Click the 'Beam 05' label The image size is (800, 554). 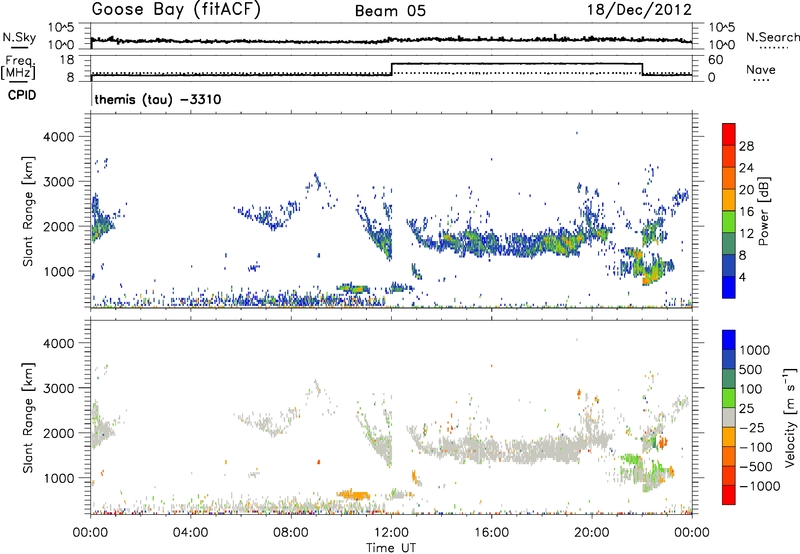click(x=390, y=11)
